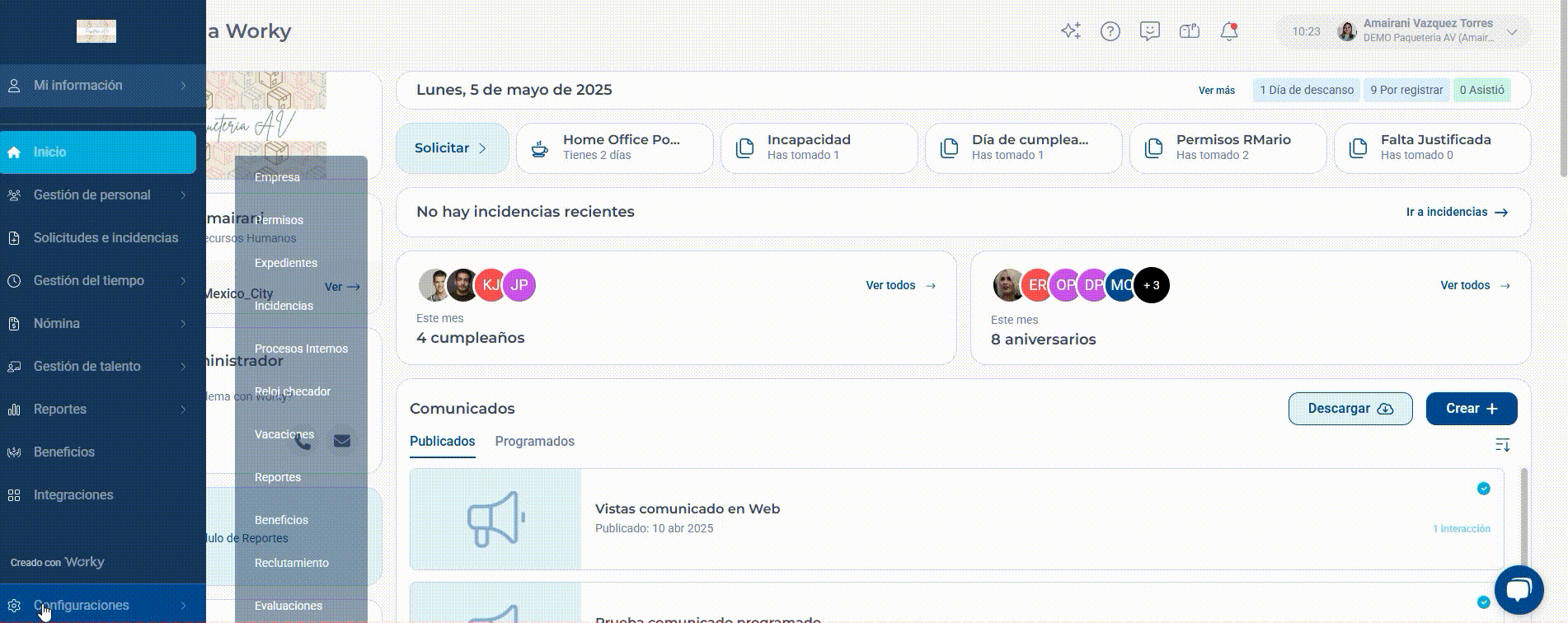Open Vistas comunicado en Web title
The image size is (1568, 623).
click(688, 508)
